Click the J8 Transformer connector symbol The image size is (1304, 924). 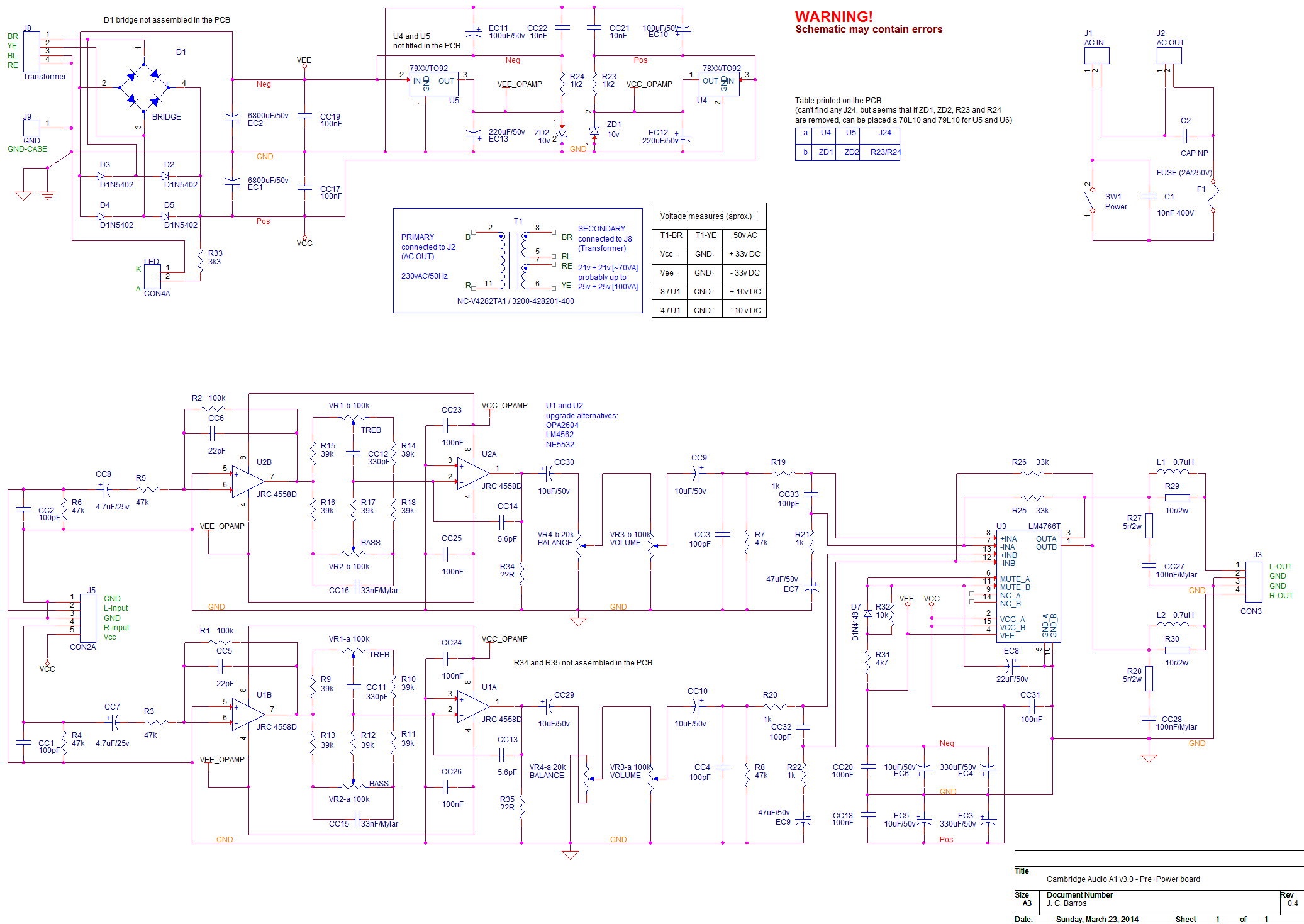point(31,52)
